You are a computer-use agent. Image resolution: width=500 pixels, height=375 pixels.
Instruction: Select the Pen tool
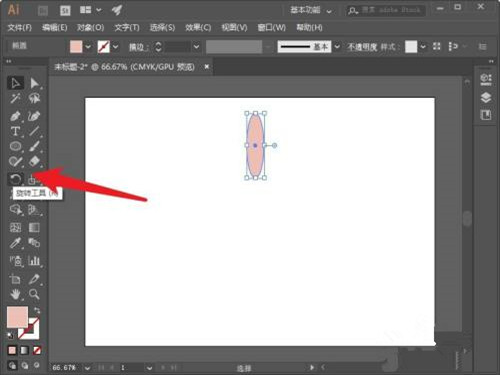click(15, 116)
